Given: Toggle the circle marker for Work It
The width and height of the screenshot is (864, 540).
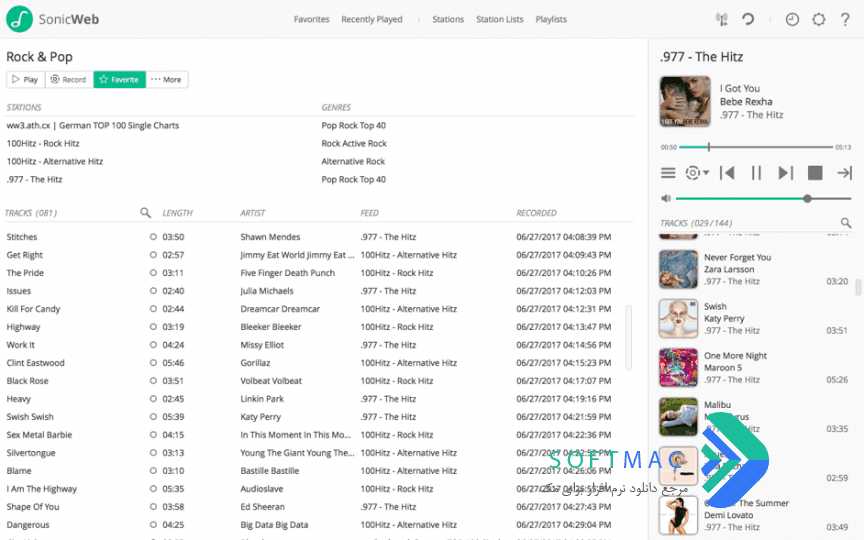Looking at the screenshot, I should click(x=153, y=345).
